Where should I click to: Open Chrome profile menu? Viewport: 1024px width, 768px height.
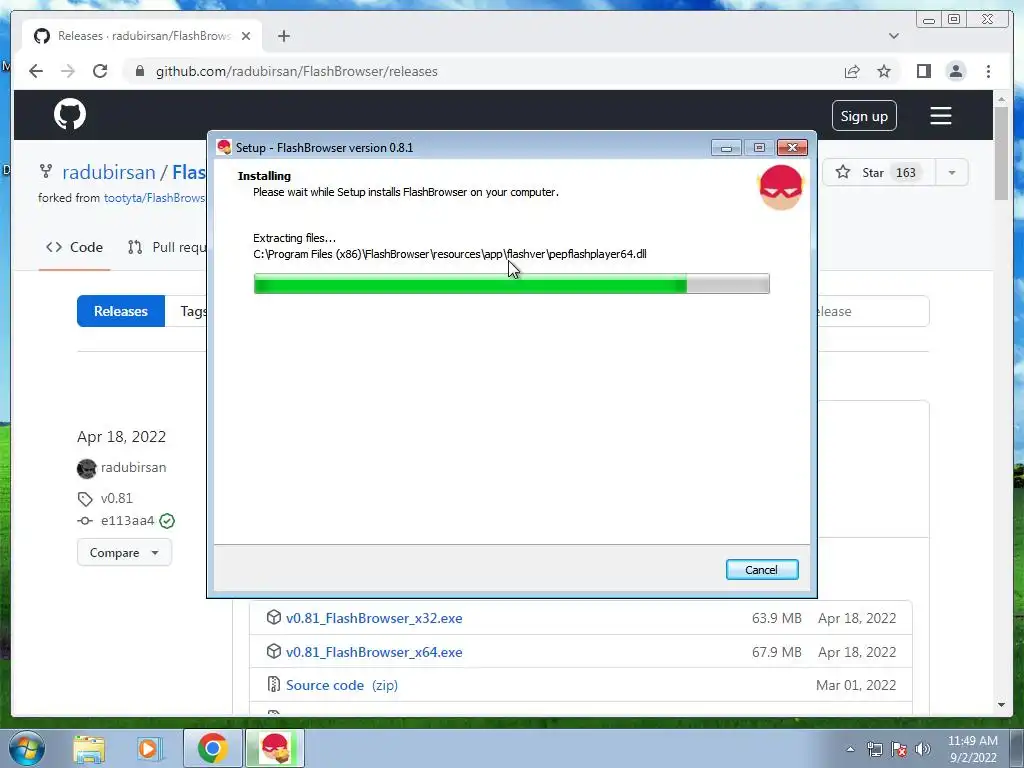[x=955, y=71]
